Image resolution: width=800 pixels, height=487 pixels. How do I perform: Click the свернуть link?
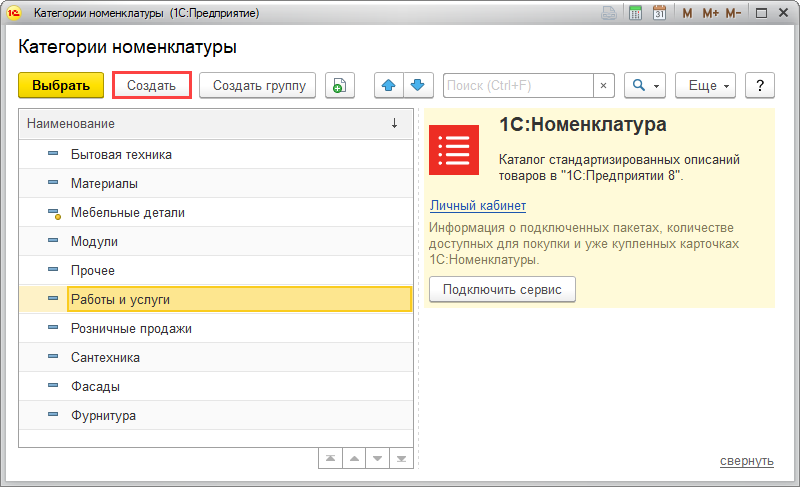point(746,461)
